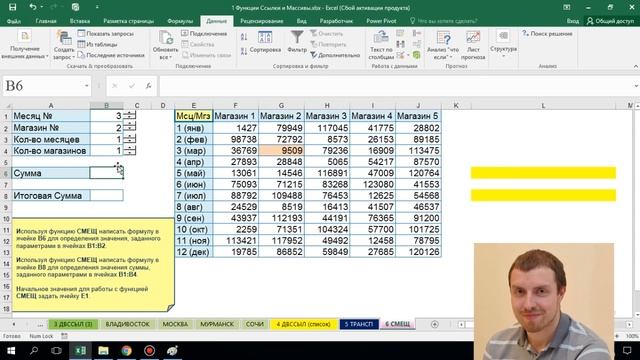Open the Разметка страницы tab
640x360 pixels.
(x=129, y=21)
